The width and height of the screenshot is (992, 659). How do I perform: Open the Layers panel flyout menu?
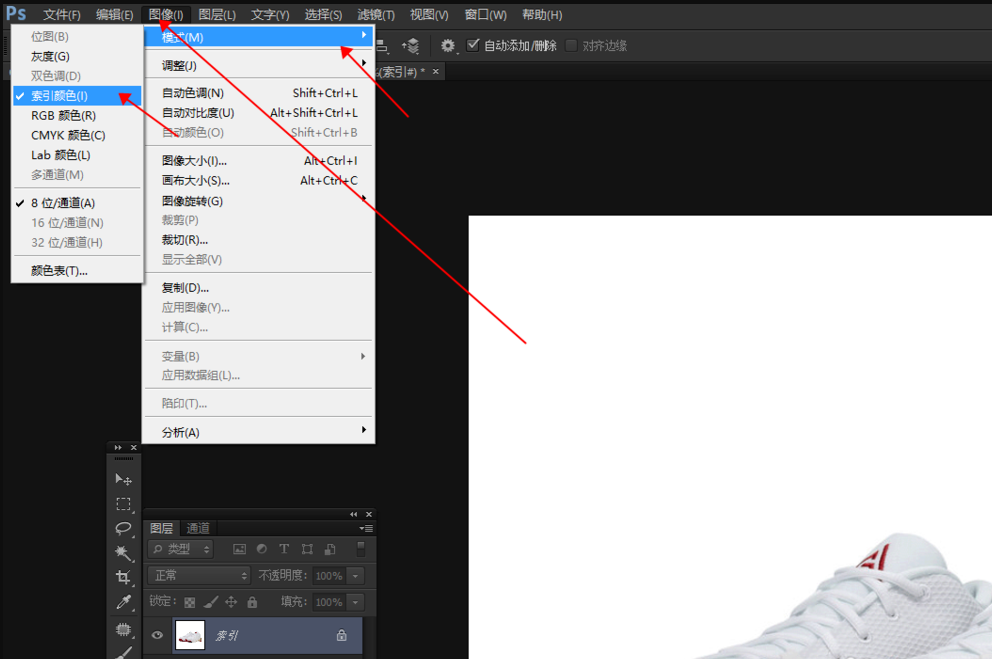tap(366, 528)
